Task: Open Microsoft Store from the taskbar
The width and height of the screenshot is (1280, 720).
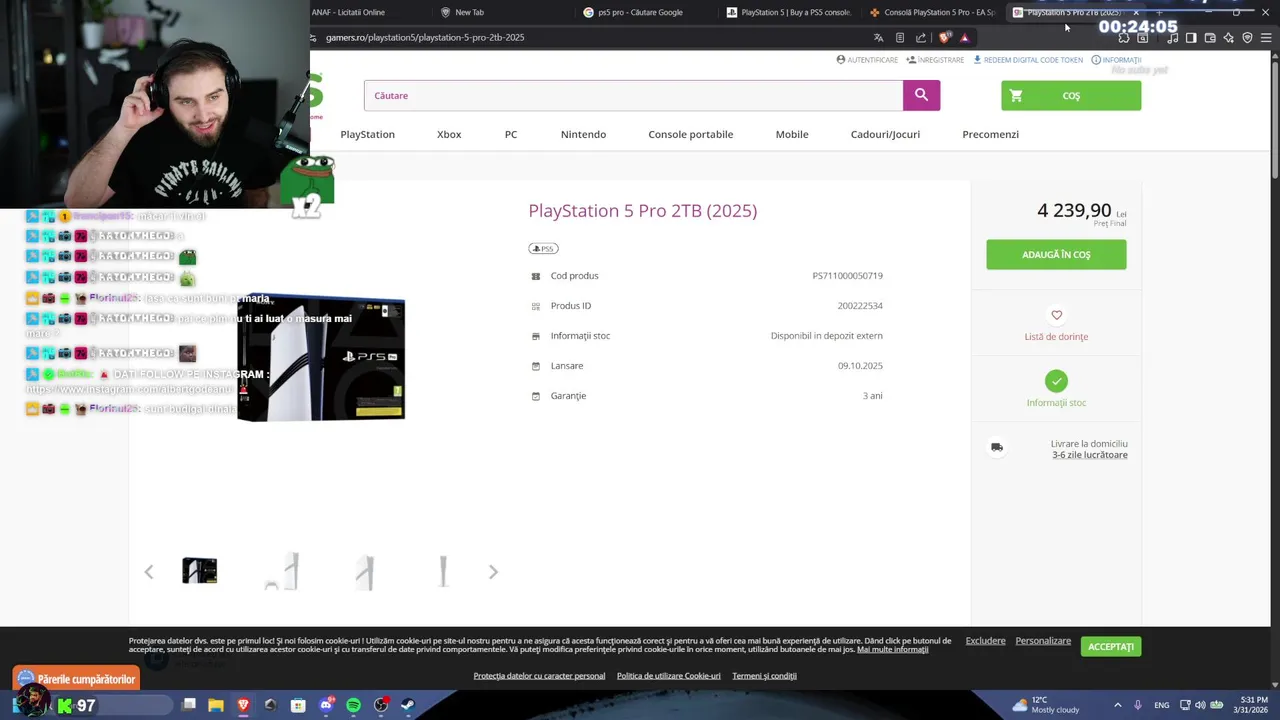Action: (x=298, y=705)
